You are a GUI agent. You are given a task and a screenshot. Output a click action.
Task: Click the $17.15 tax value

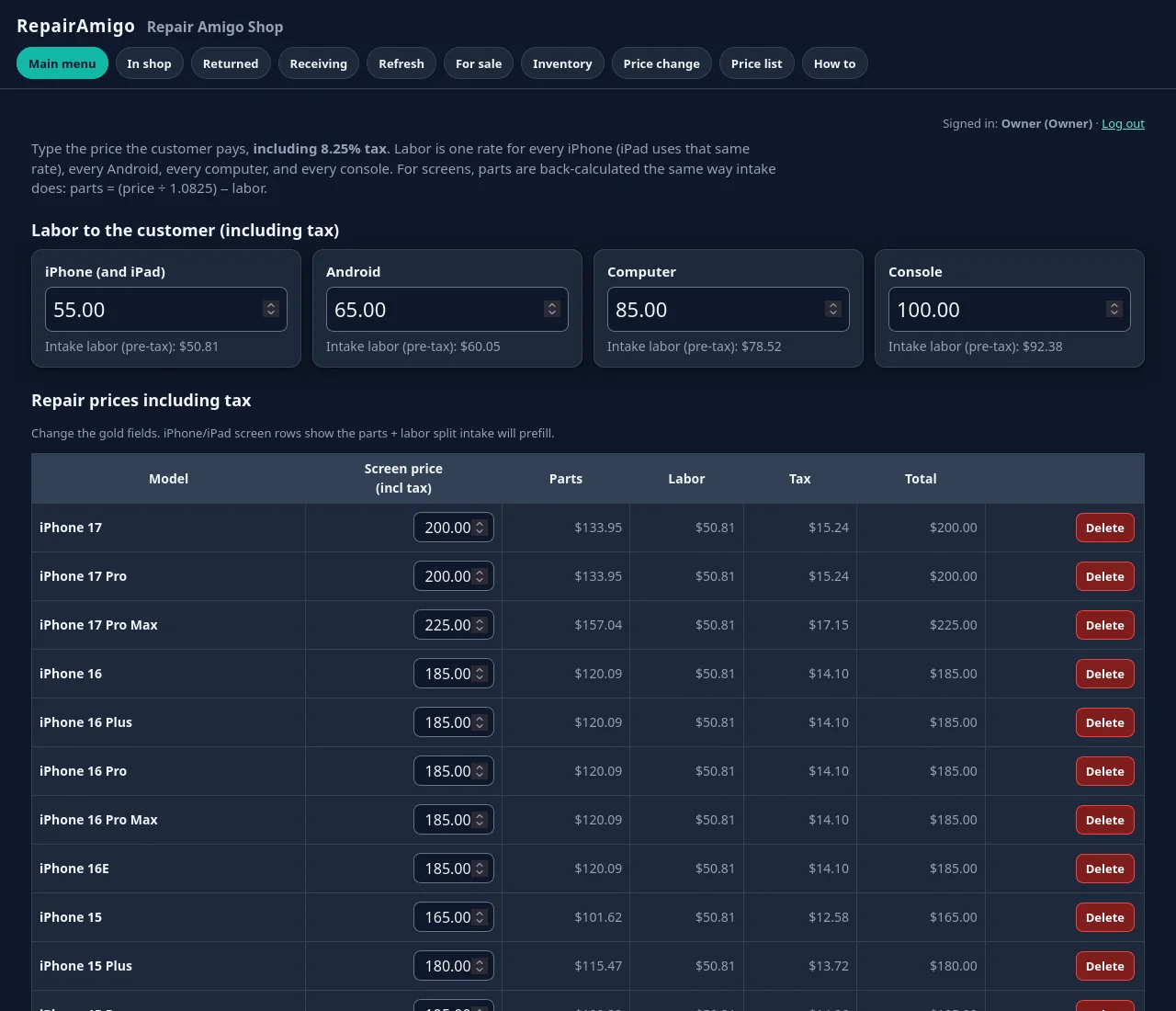829,625
